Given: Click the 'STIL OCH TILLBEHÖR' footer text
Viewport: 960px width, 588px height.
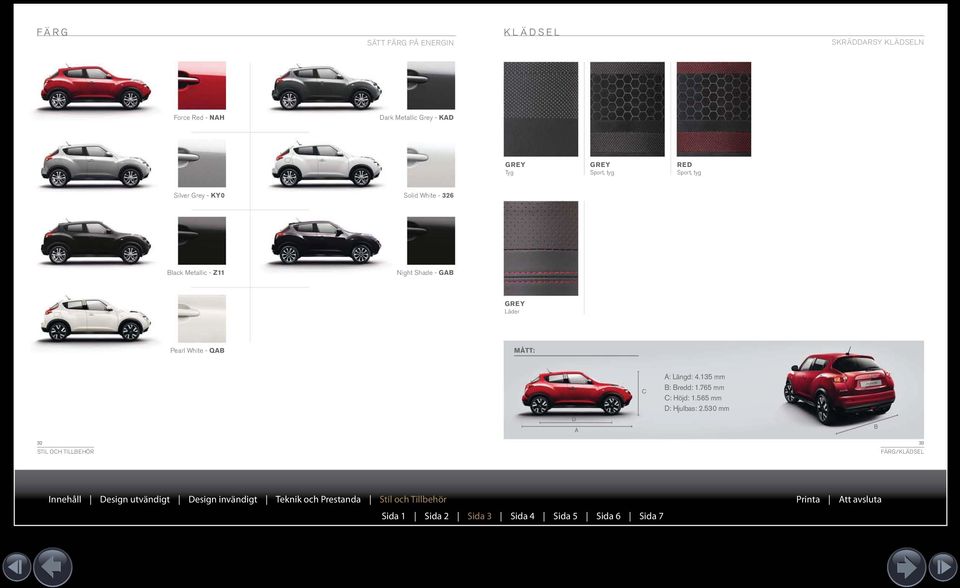Looking at the screenshot, I should pos(66,451).
